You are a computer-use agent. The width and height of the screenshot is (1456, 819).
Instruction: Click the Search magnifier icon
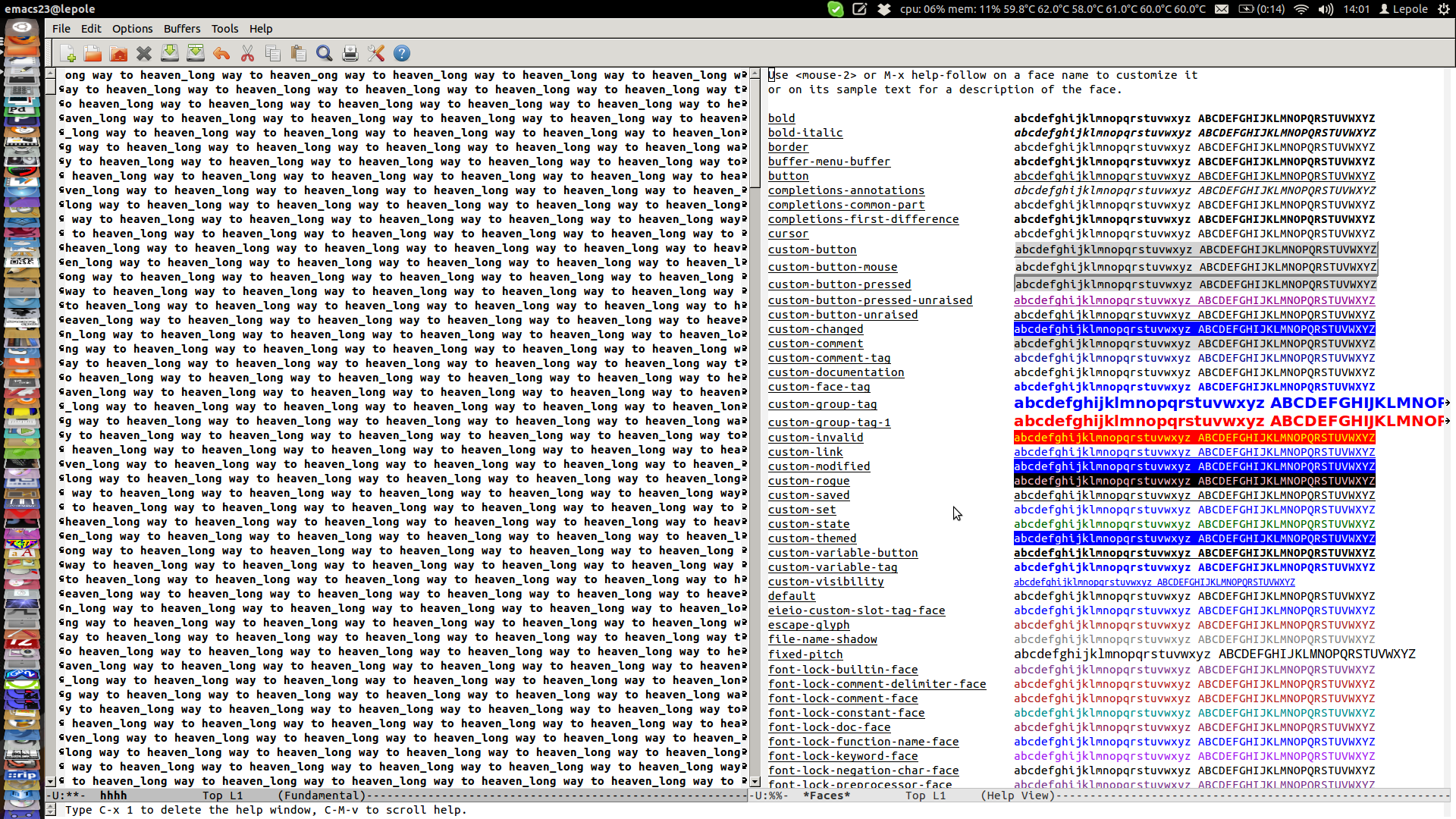pos(325,53)
